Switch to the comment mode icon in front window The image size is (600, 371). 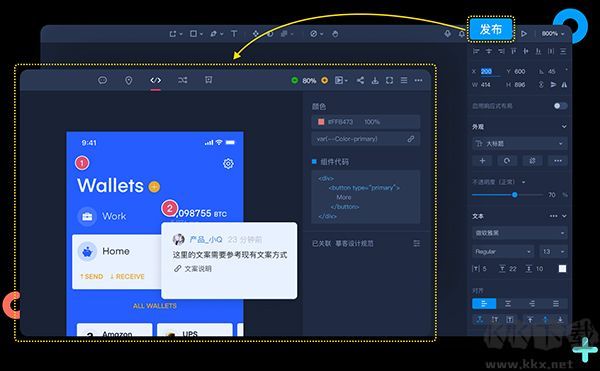coord(103,80)
